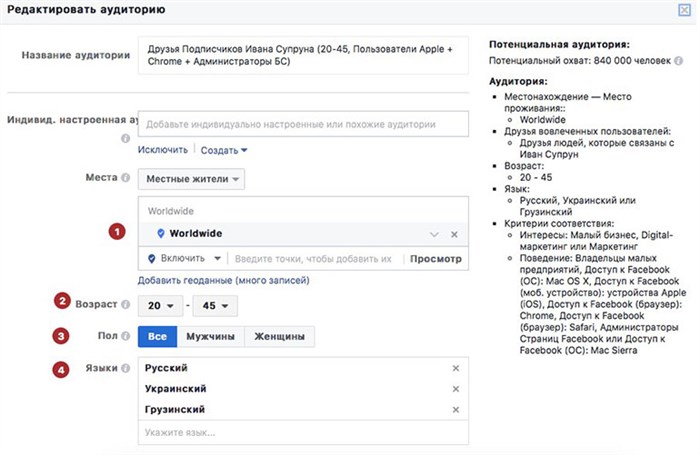Close the Edit Audience dialog
This screenshot has height=455, width=700.
pos(684,10)
